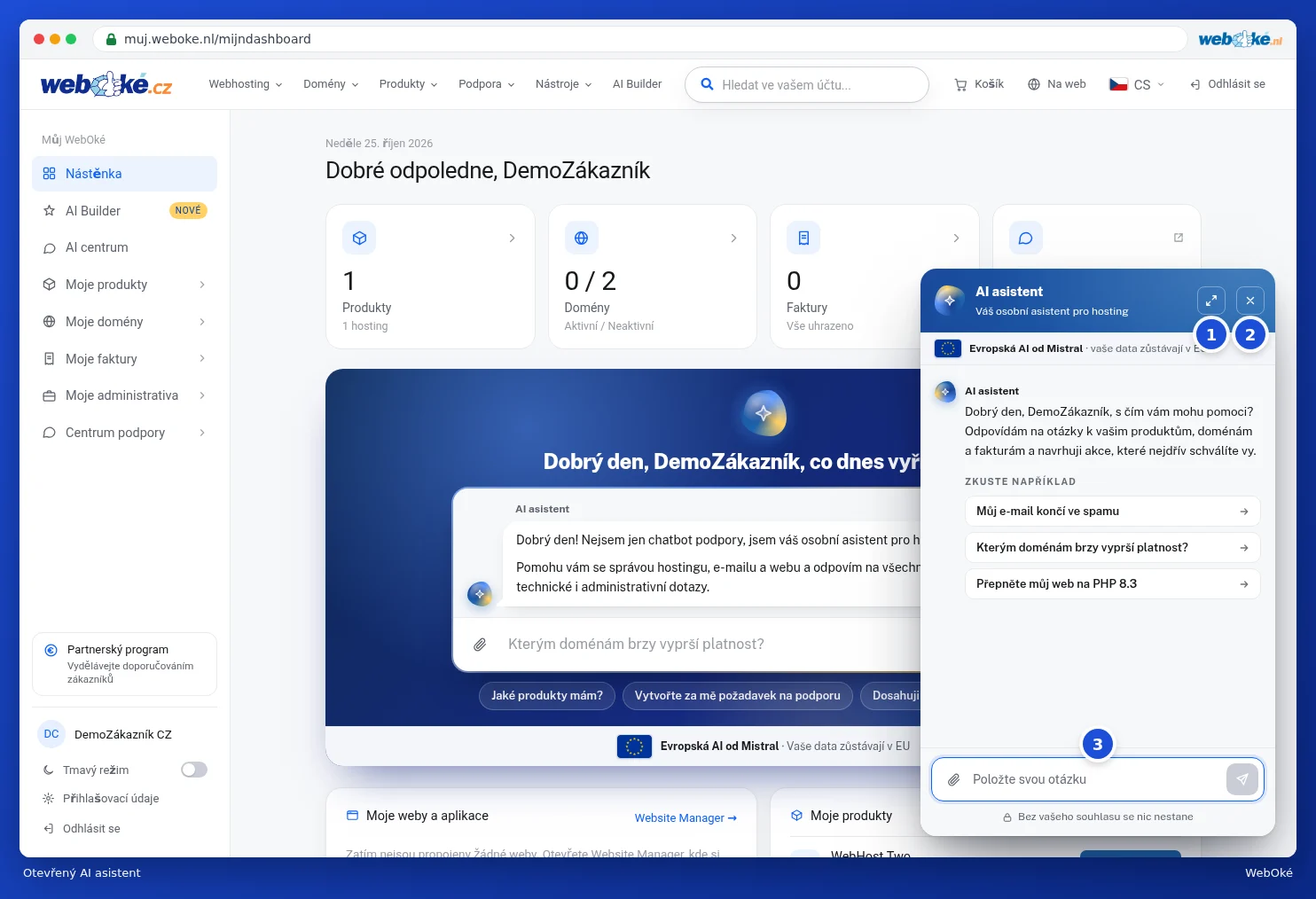Click the search magnifier icon
The width and height of the screenshot is (1316, 899).
pos(707,84)
